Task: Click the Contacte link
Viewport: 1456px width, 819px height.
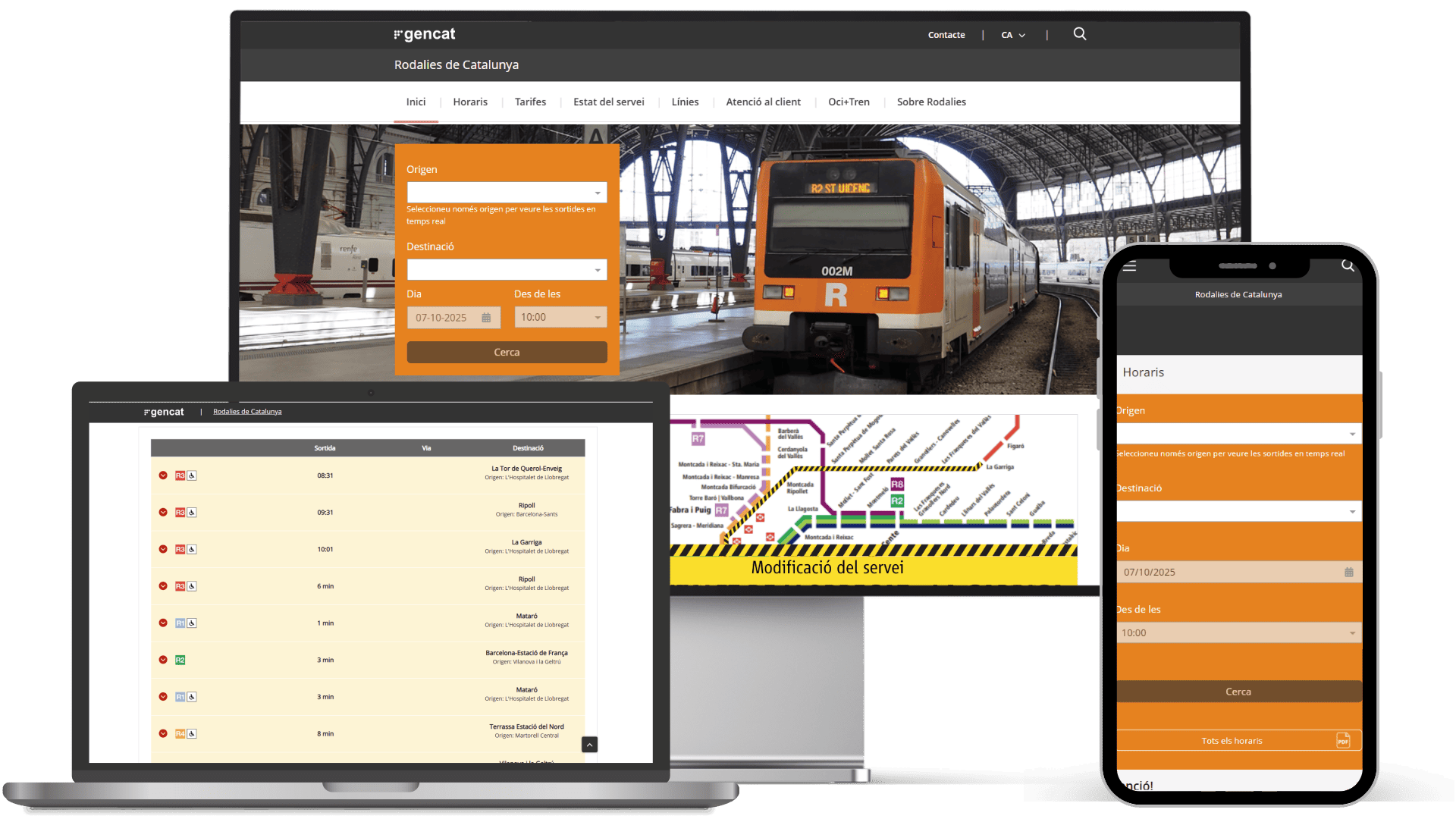Action: (x=946, y=34)
